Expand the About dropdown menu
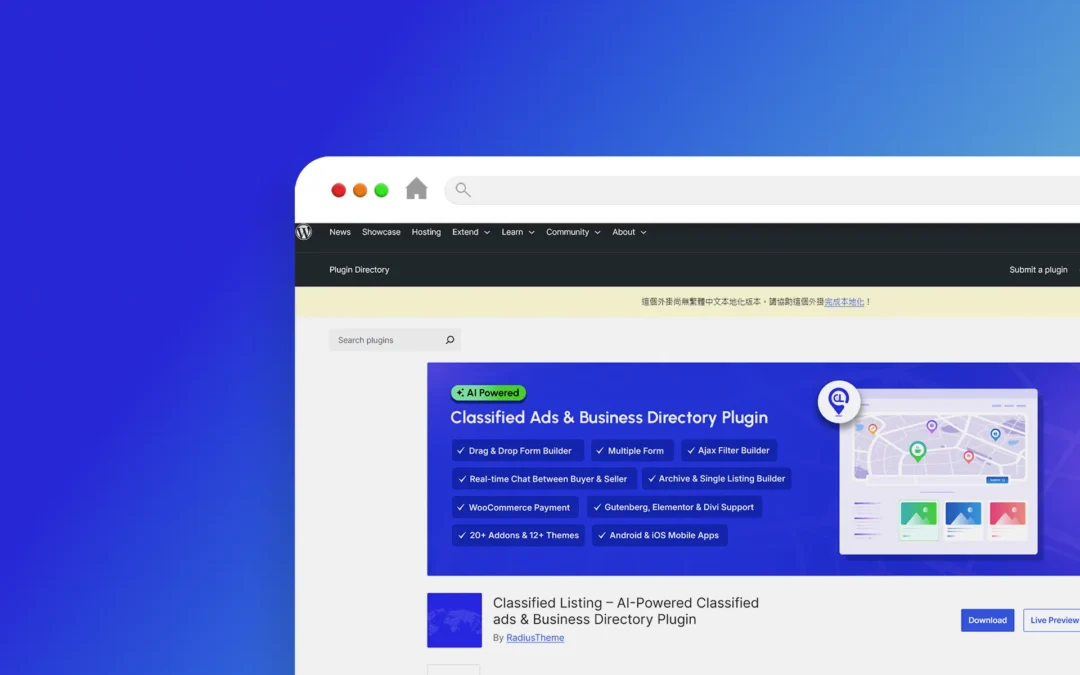The width and height of the screenshot is (1080, 675). tap(629, 232)
